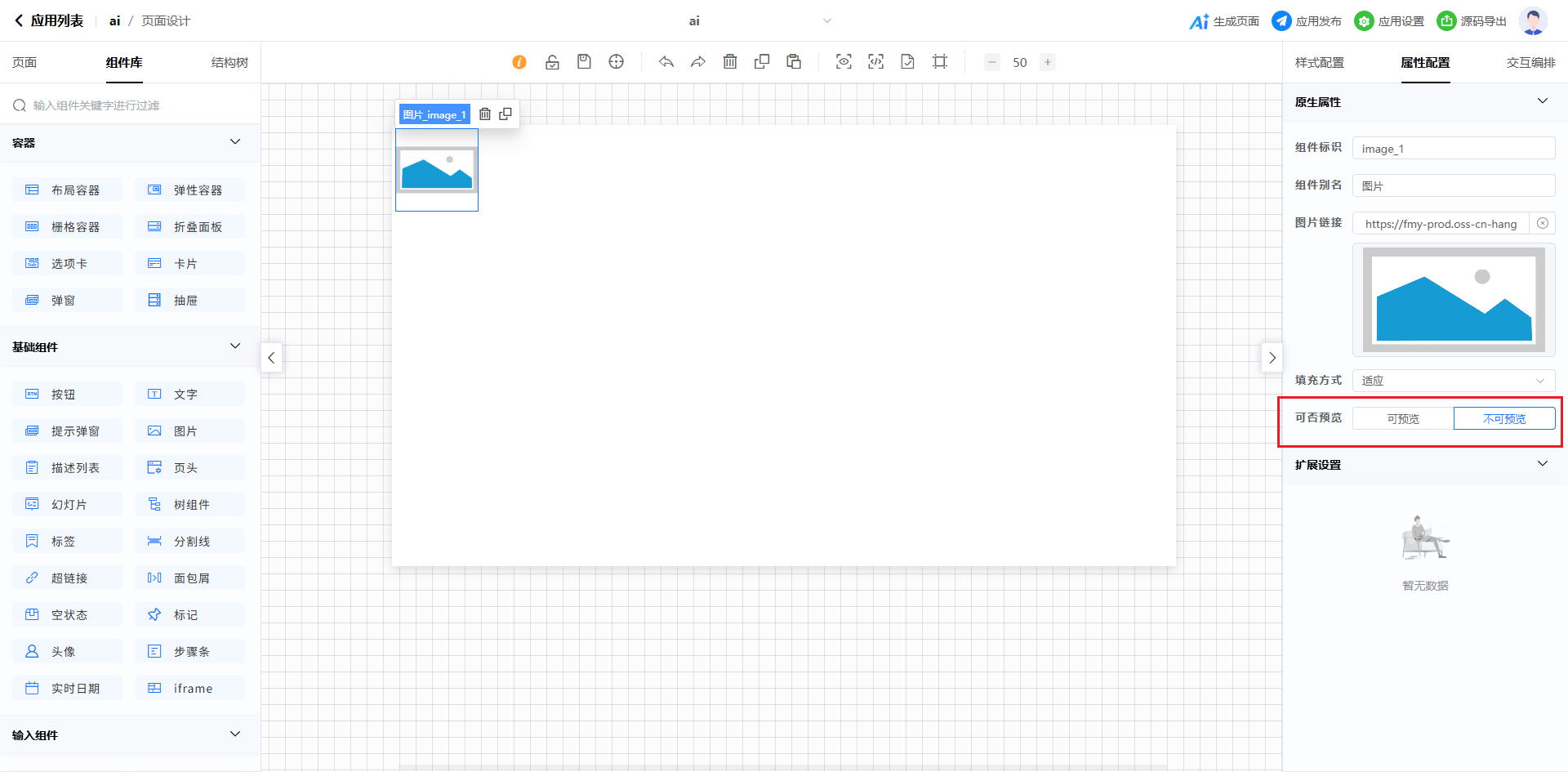Clear the 图片链接 URL field
This screenshot has width=1568, height=772.
point(1542,223)
